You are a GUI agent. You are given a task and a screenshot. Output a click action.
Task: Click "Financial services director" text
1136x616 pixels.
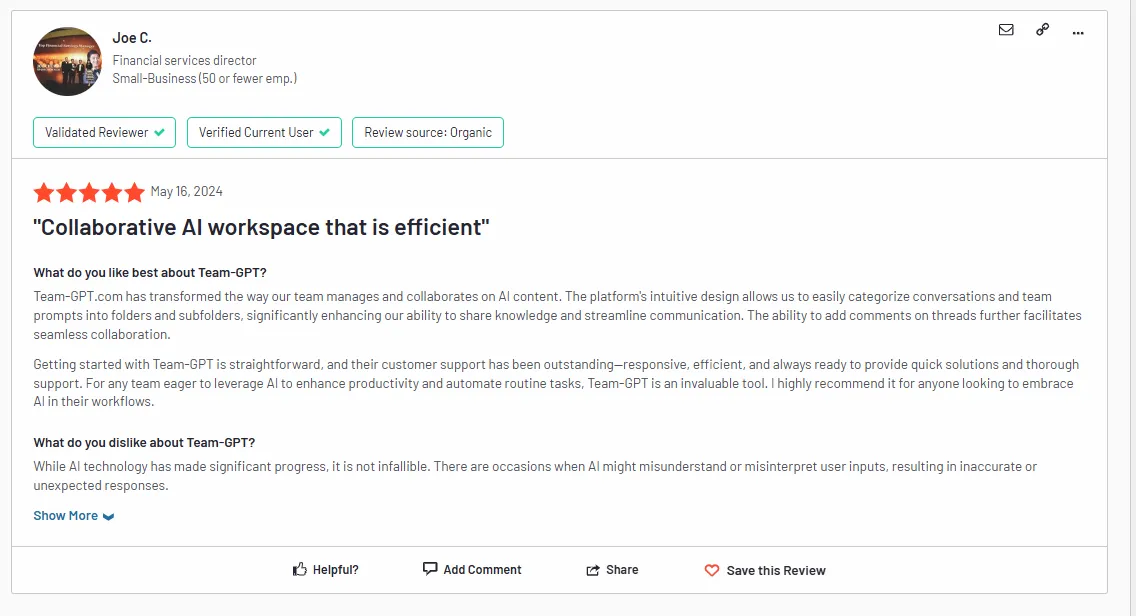(x=184, y=60)
